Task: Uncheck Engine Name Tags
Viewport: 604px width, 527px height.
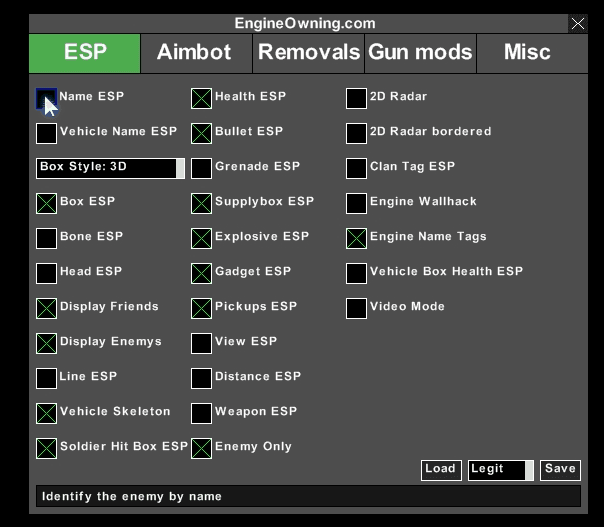Action: [357, 238]
